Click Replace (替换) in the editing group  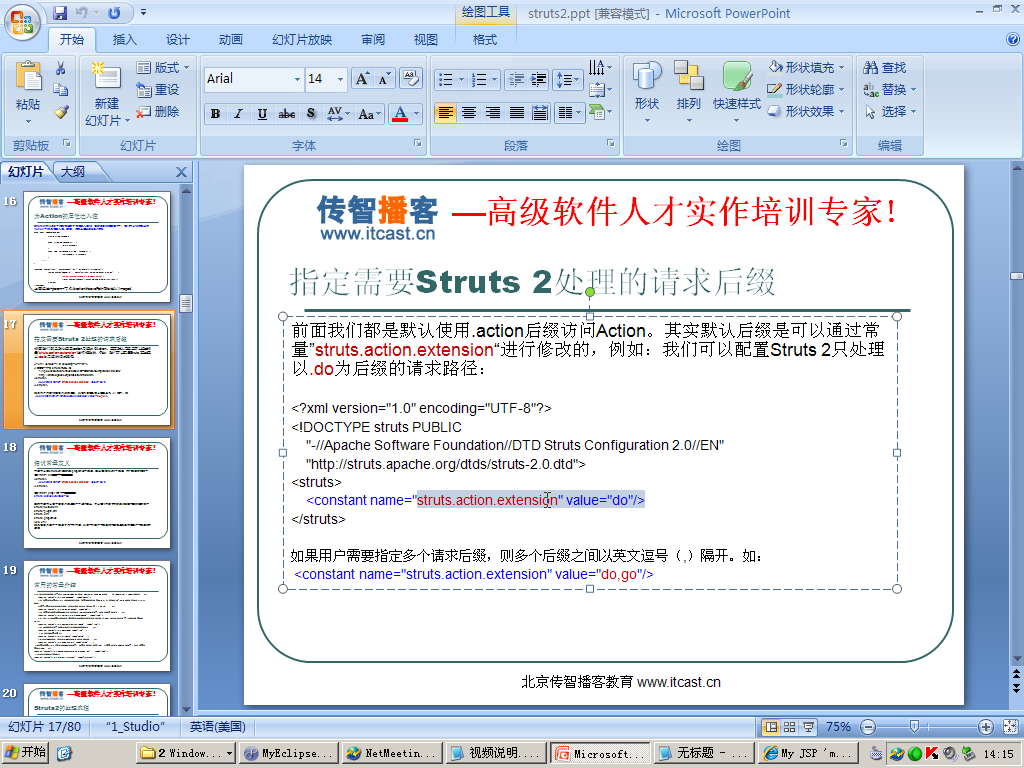click(x=889, y=89)
